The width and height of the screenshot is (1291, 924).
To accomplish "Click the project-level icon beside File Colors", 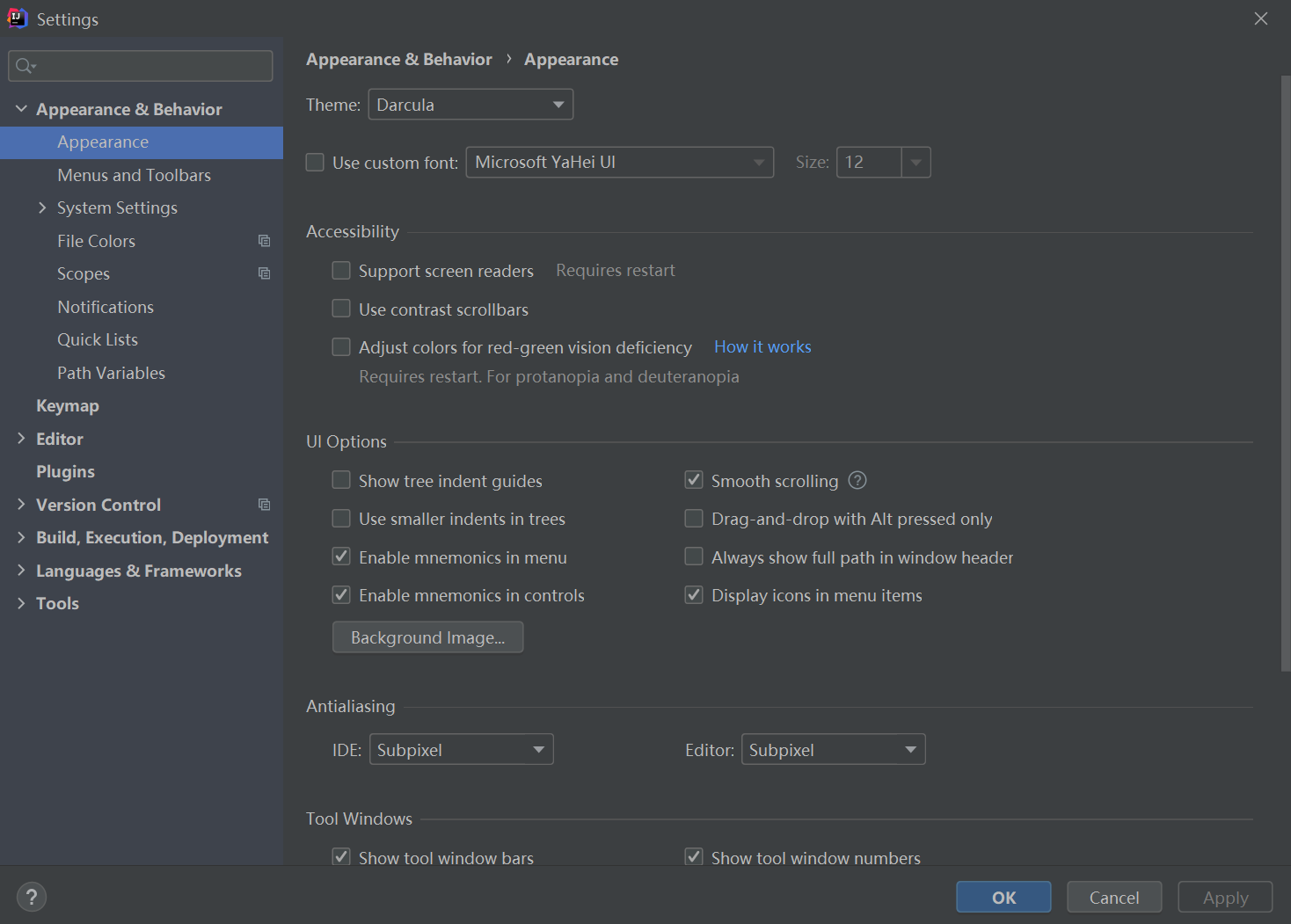I will [264, 241].
